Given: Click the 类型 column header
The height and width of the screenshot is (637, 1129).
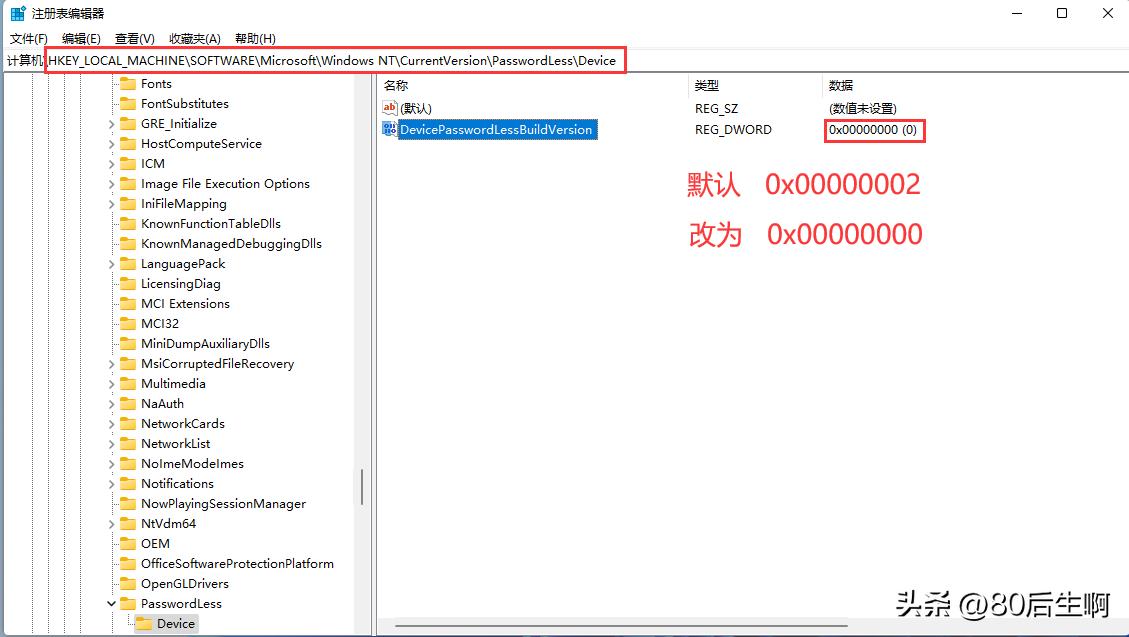Looking at the screenshot, I should 706,85.
